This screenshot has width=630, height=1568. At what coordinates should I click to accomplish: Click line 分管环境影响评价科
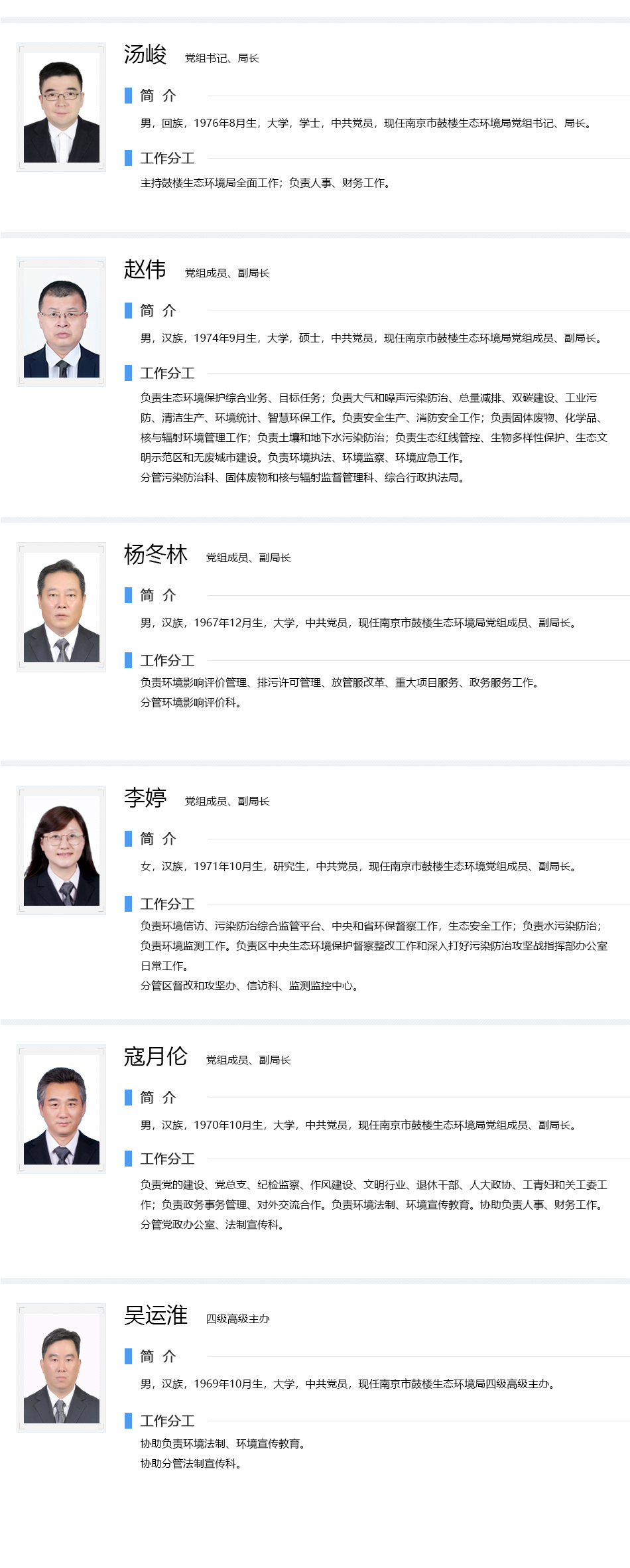(191, 703)
